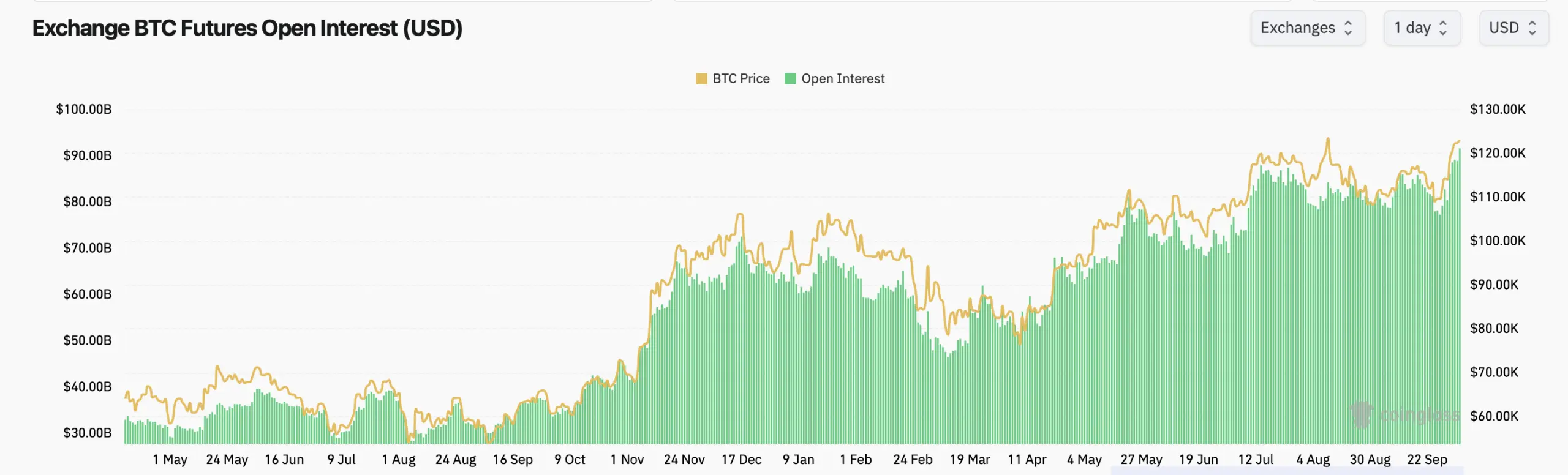Click the latest green bar at chart end
Viewport: 1568px width, 475px height.
pyautogui.click(x=1460, y=296)
